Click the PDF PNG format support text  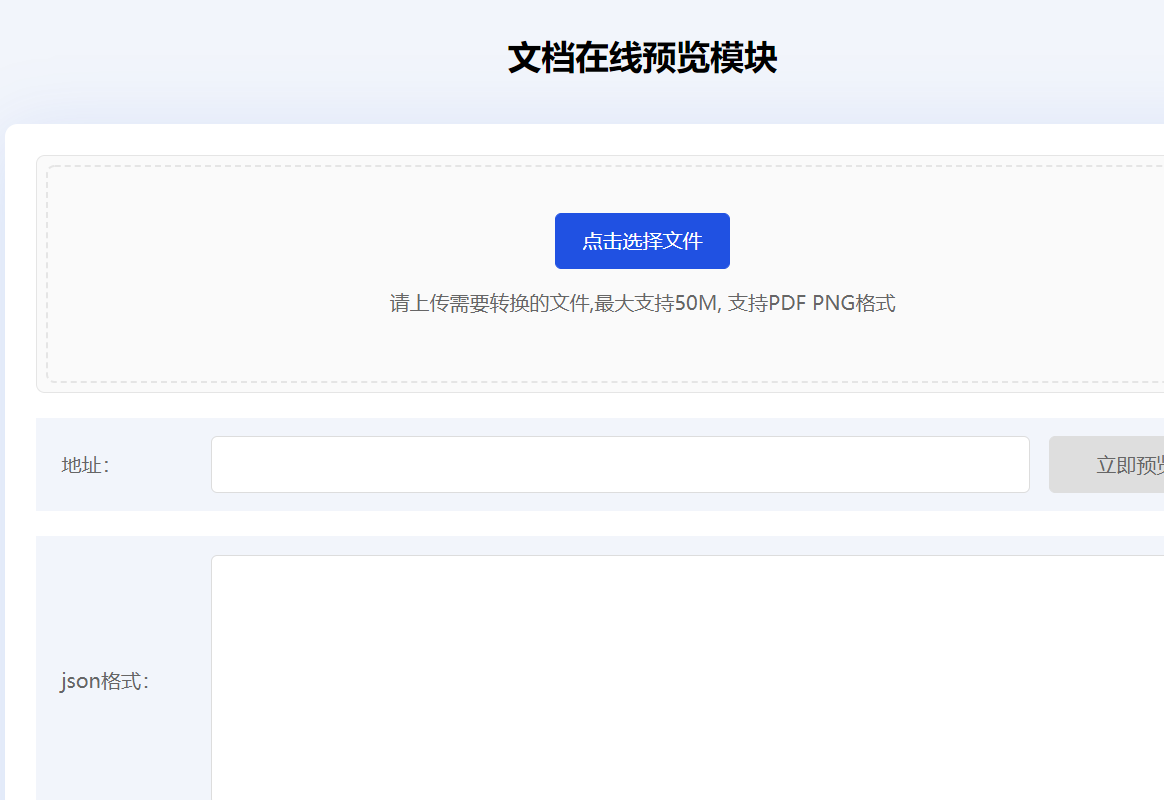tap(850, 303)
